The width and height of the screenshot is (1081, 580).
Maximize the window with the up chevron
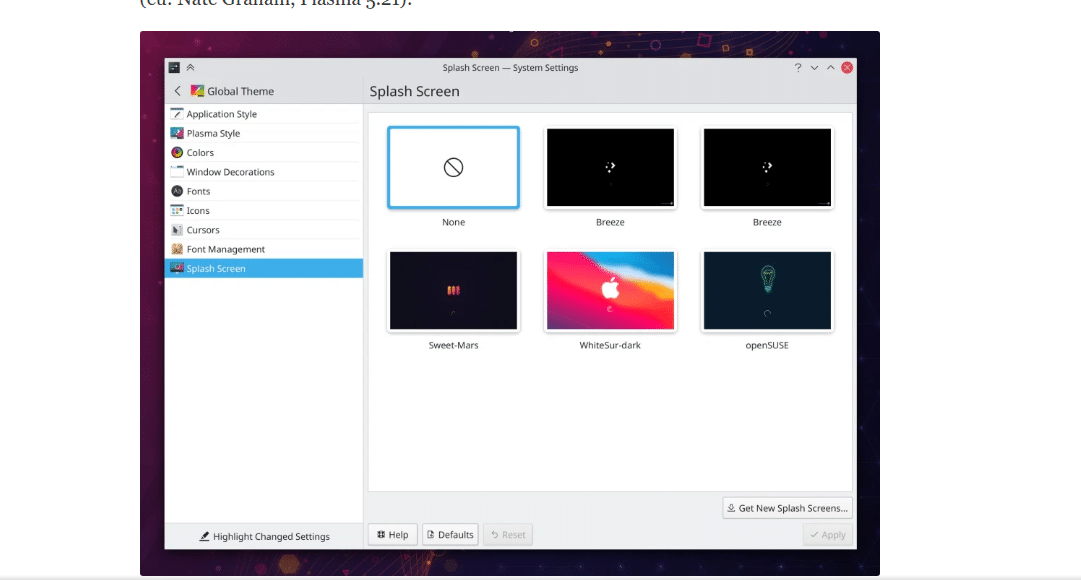point(831,68)
